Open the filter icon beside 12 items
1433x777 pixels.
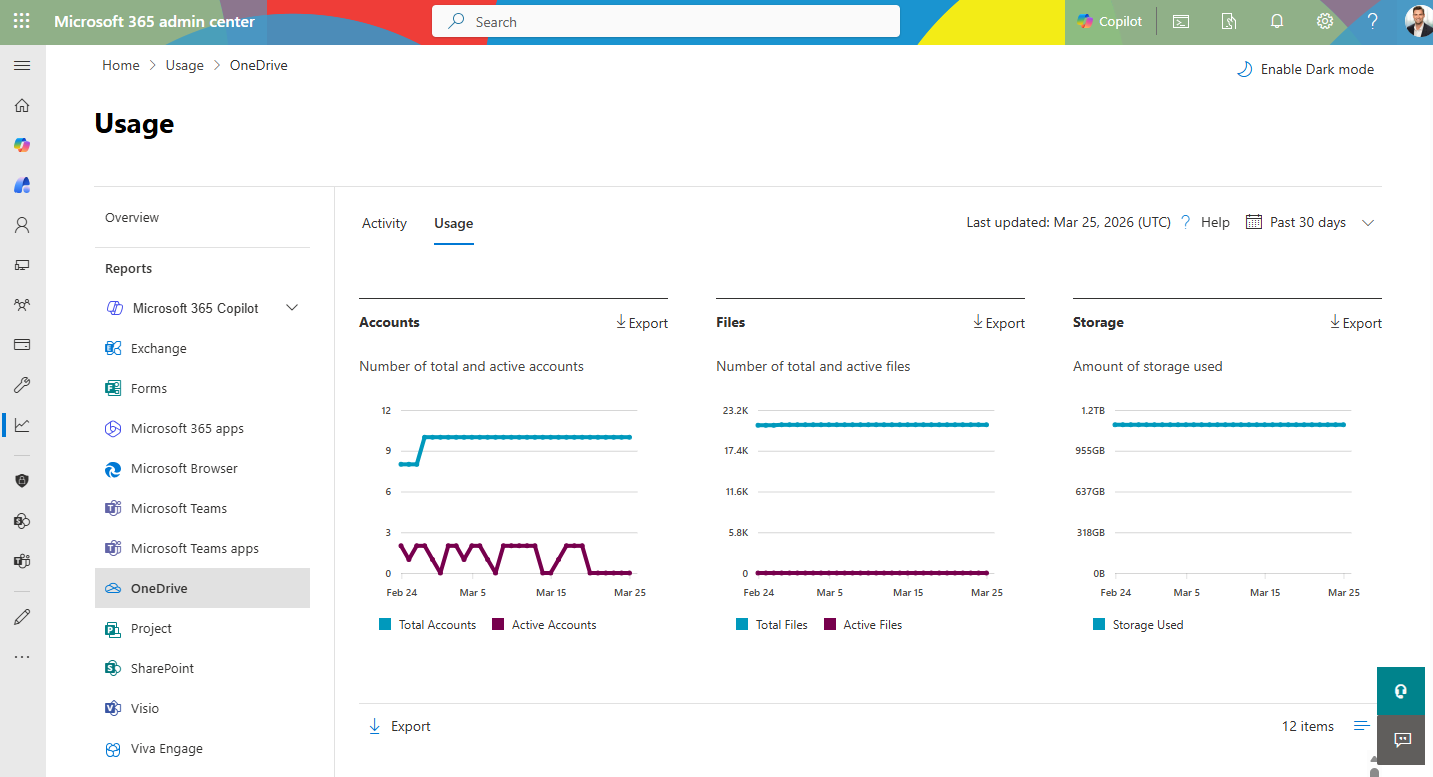point(1361,726)
